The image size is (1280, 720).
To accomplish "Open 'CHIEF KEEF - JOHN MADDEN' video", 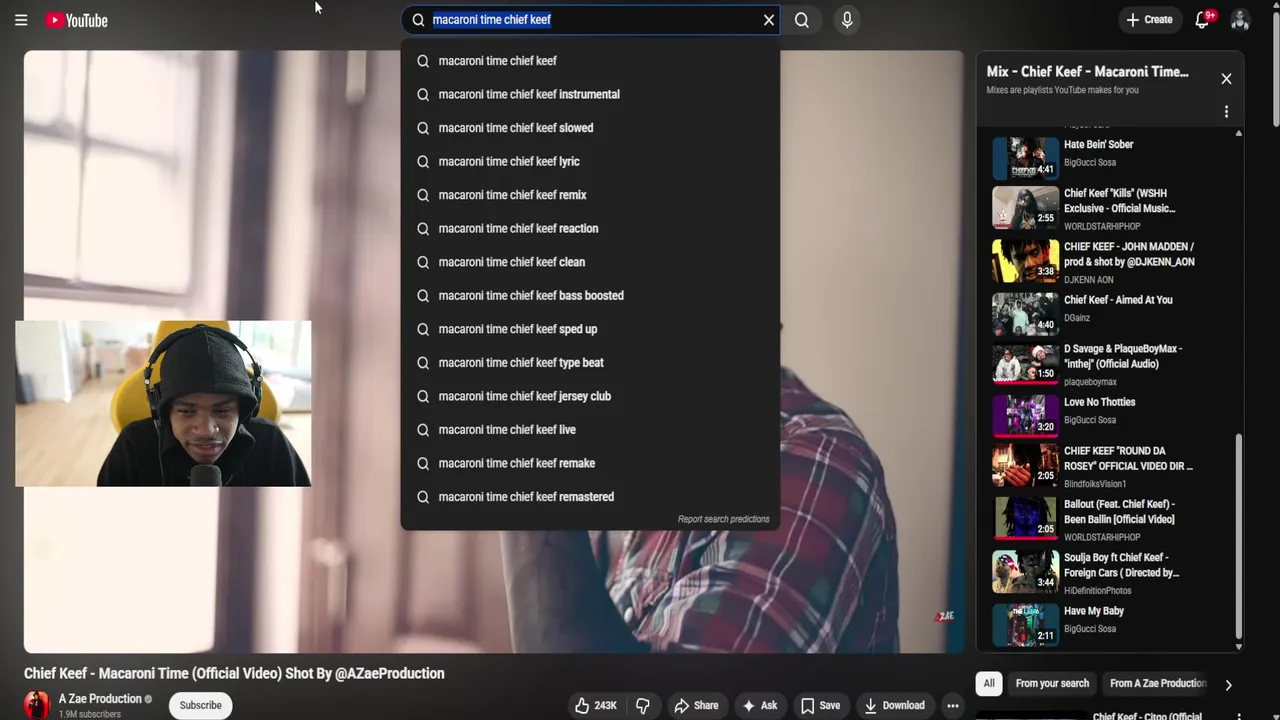I will pyautogui.click(x=1108, y=262).
